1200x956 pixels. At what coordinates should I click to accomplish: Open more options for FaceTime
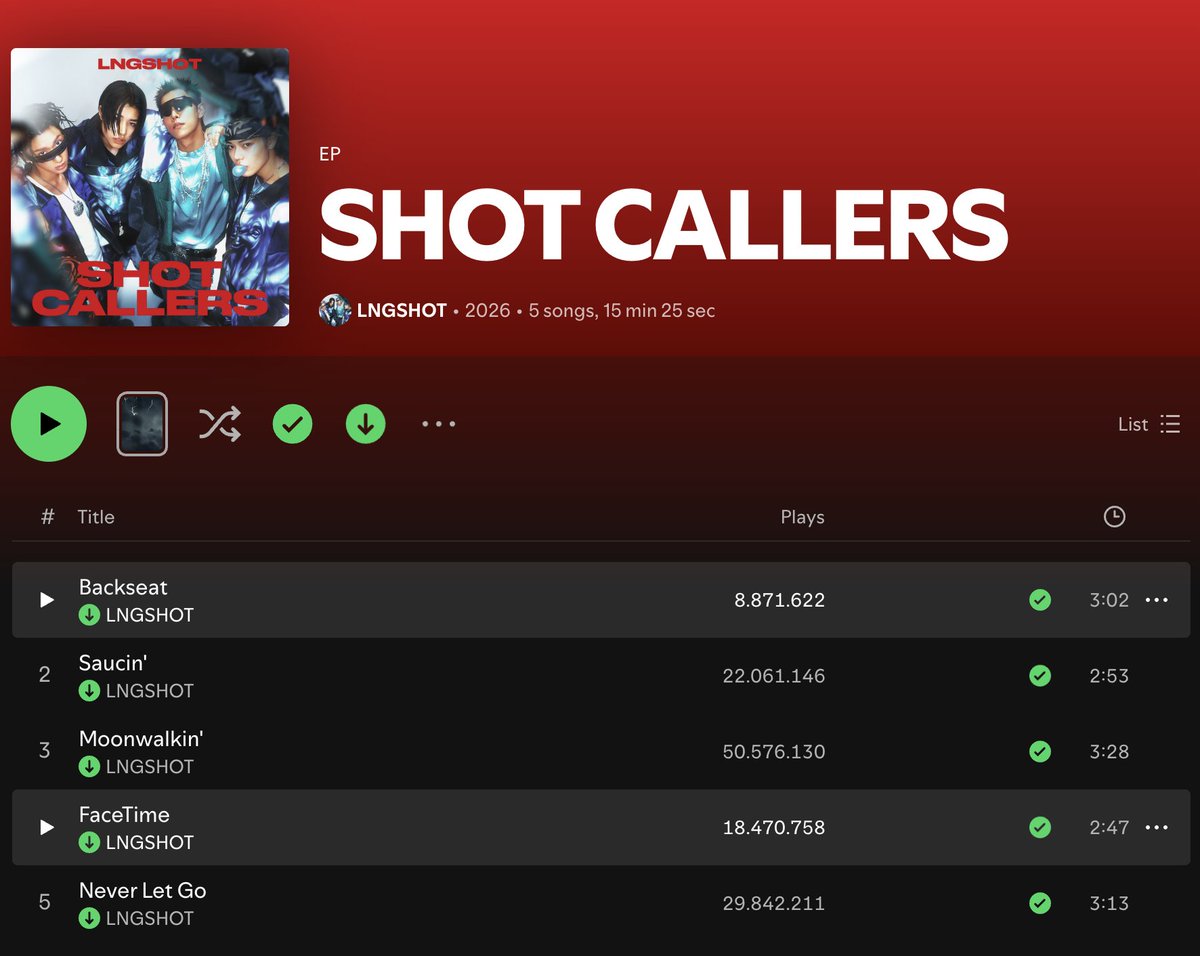tap(1156, 828)
